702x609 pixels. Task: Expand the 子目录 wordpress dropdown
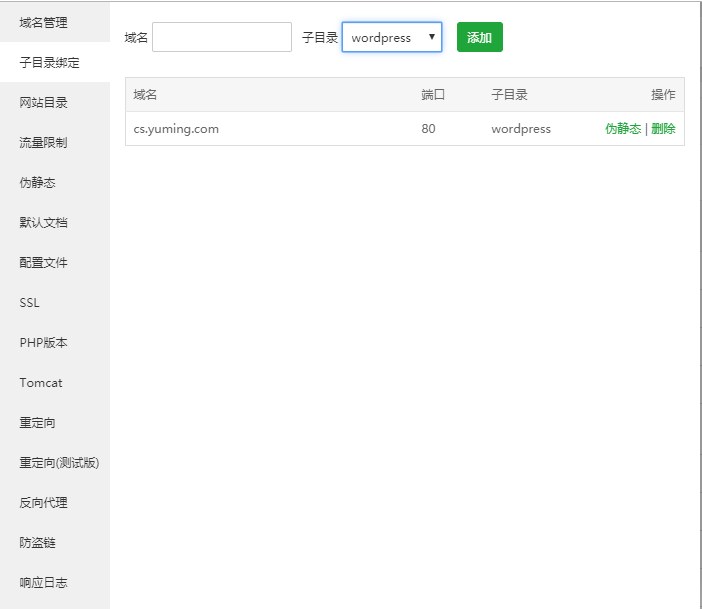pos(392,37)
